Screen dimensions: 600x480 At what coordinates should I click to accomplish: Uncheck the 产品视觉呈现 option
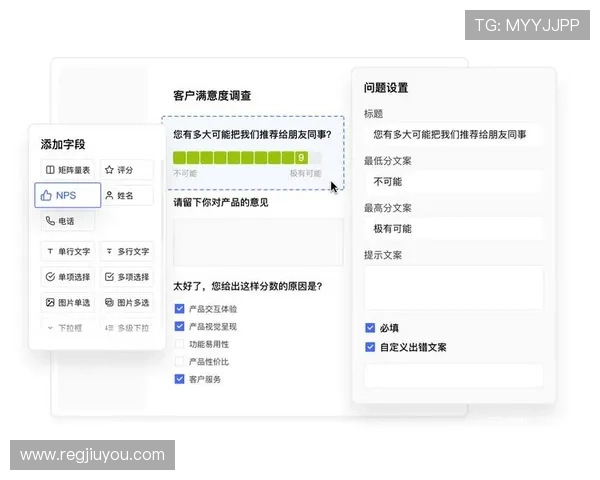[x=179, y=326]
